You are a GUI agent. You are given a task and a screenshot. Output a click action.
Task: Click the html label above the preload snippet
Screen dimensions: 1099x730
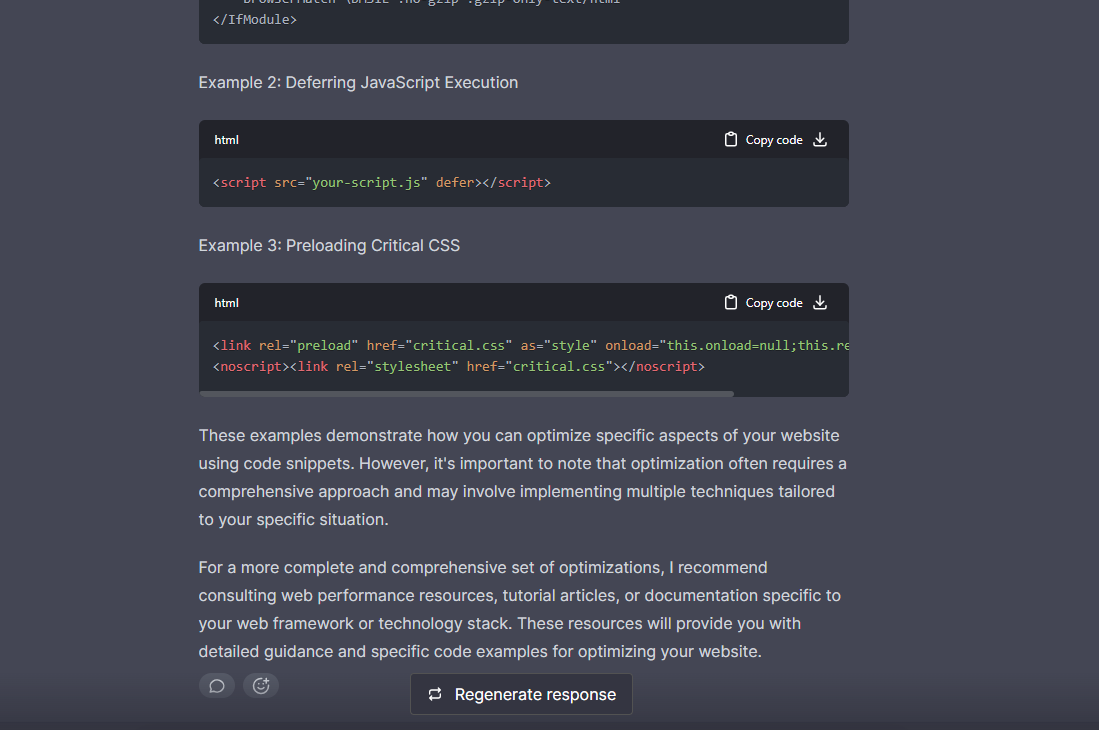[226, 303]
